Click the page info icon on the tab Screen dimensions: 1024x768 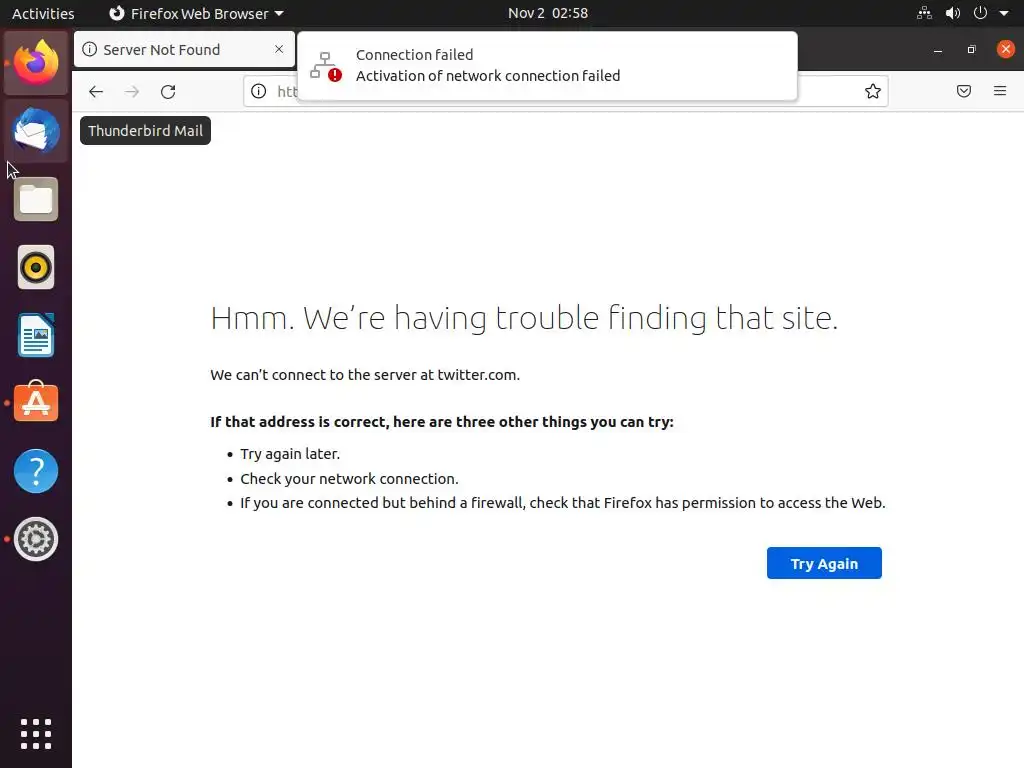pyautogui.click(x=89, y=50)
